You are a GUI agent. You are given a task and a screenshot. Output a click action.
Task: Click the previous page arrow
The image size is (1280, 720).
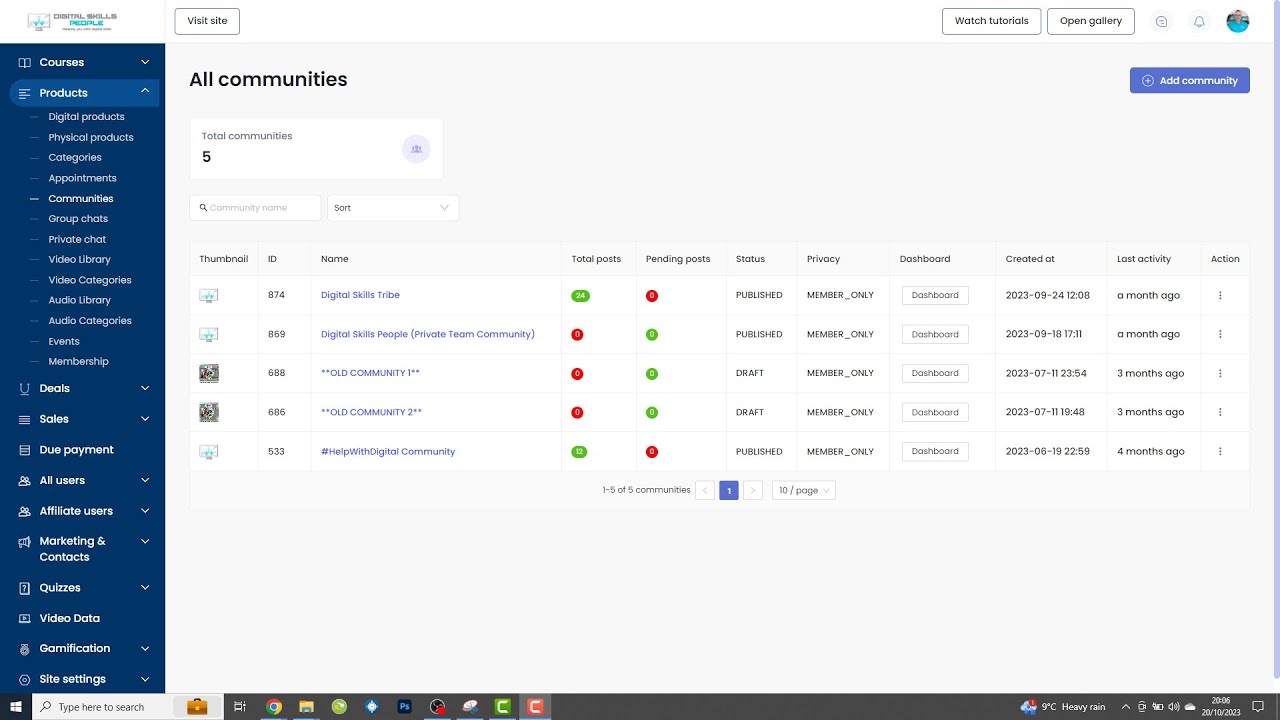coord(705,490)
